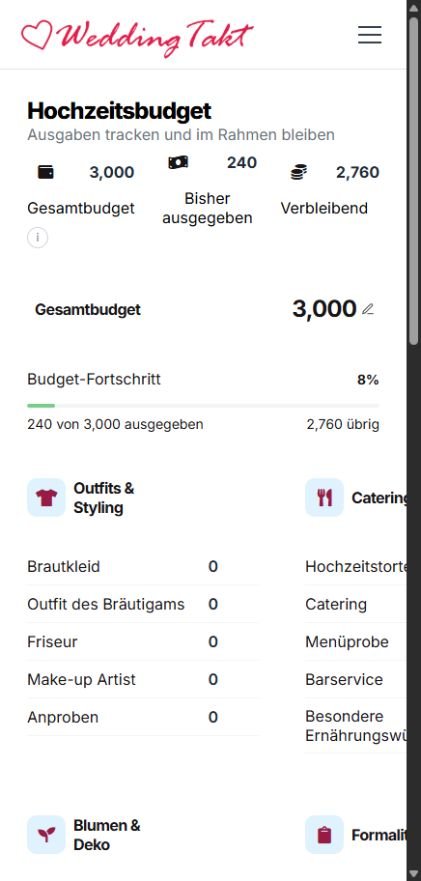Click the Anproben budget line
Image resolution: width=421 pixels, height=881 pixels.
coord(143,717)
